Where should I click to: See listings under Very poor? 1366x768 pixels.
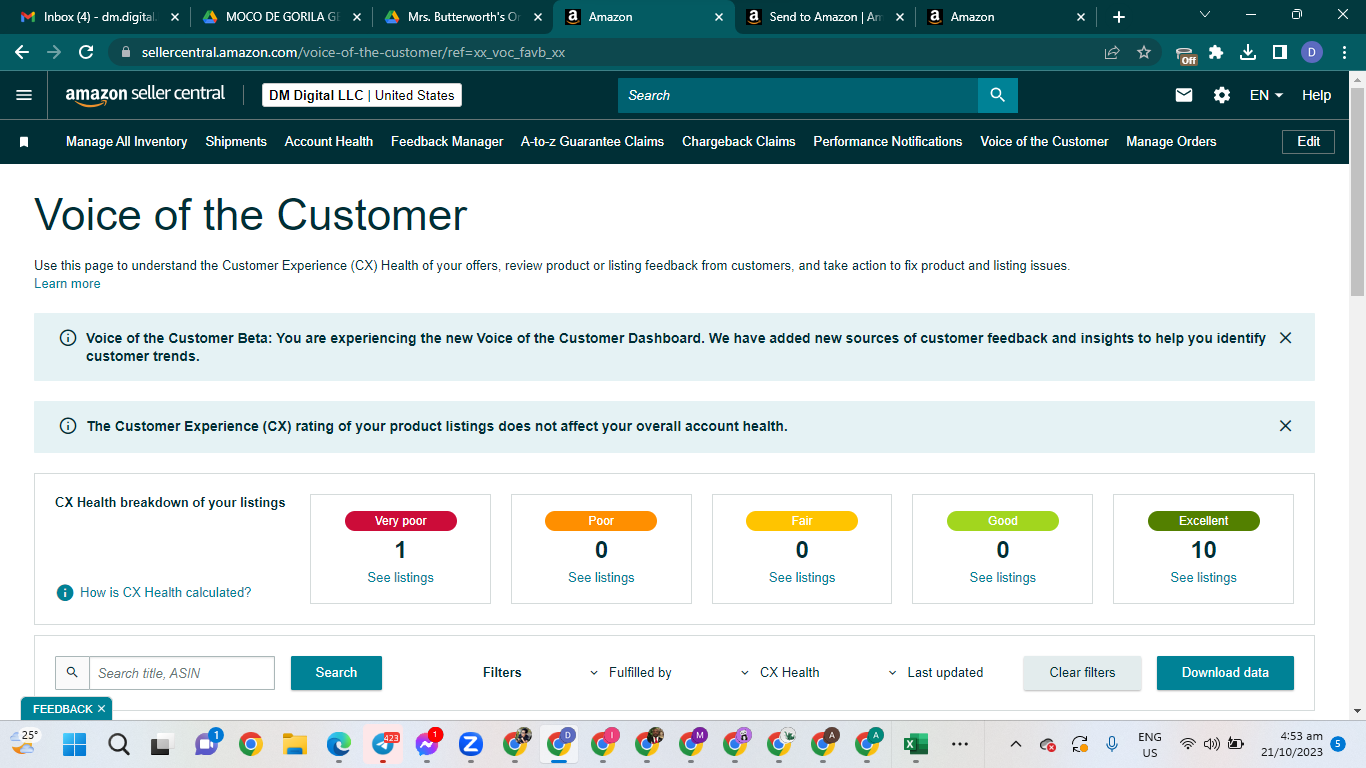(400, 578)
